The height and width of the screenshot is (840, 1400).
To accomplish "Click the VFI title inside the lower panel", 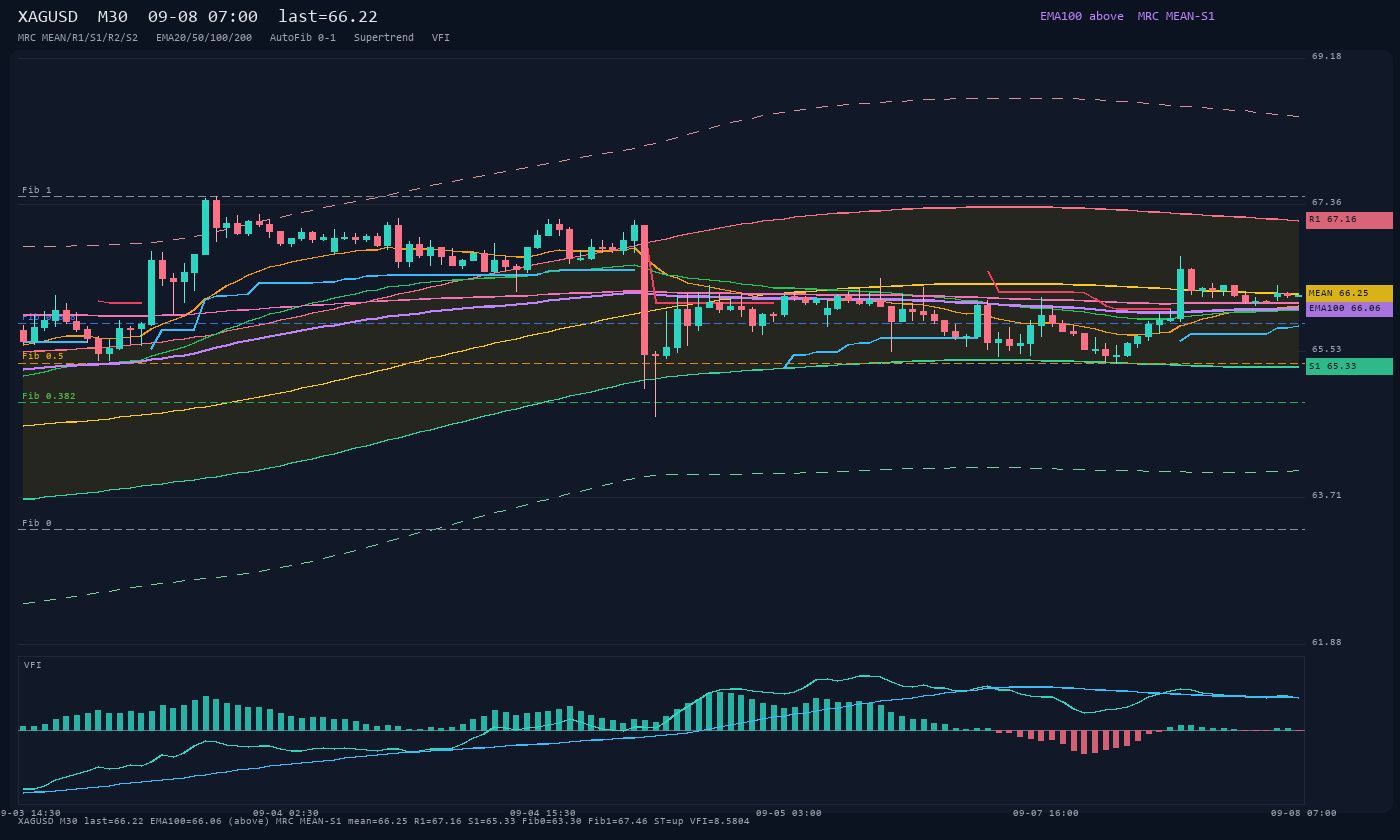I will click(x=33, y=665).
